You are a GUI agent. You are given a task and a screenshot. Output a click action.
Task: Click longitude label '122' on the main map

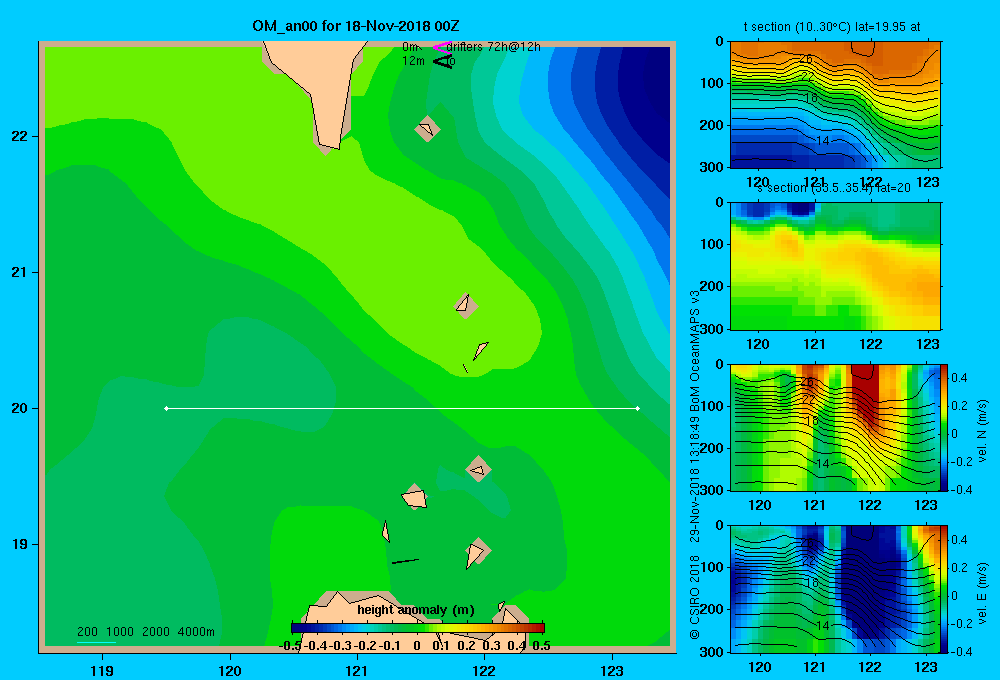tap(484, 670)
